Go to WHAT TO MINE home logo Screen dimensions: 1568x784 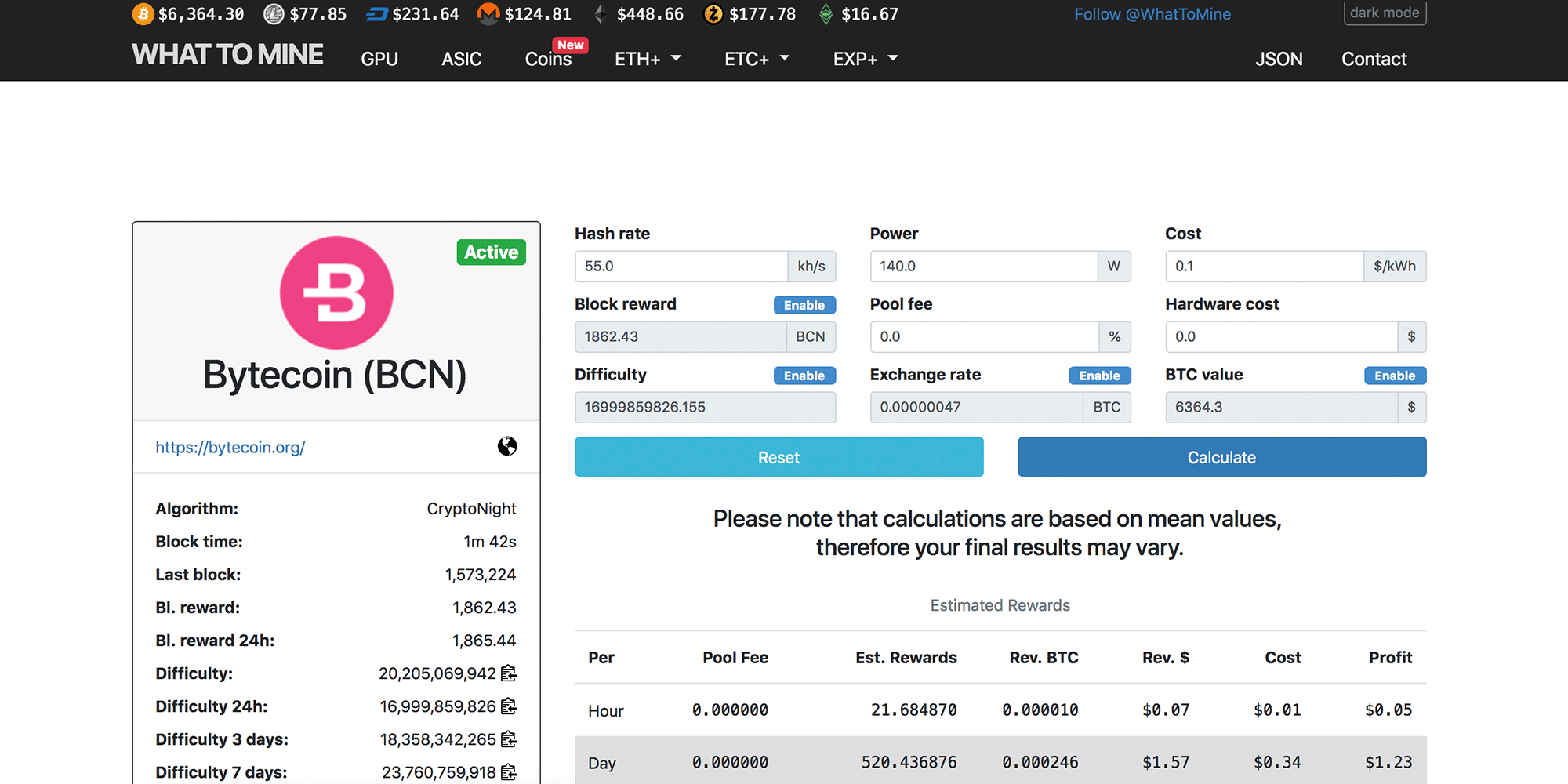227,54
